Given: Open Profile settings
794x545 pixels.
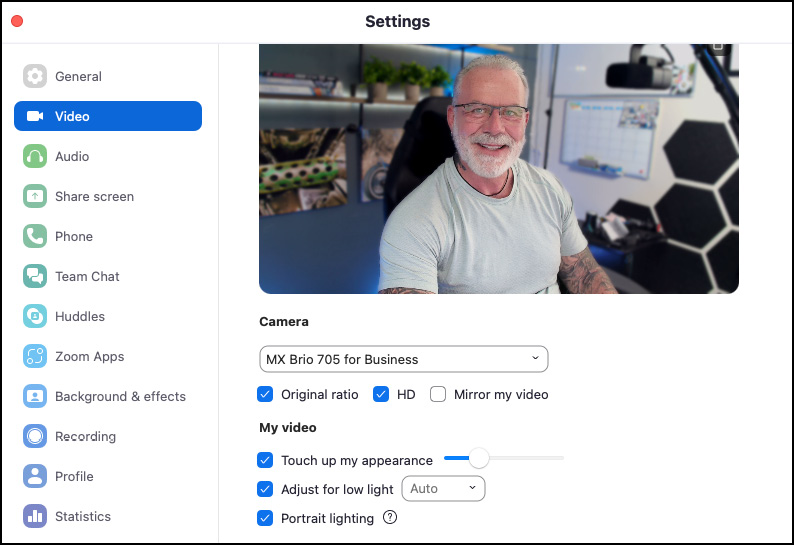Looking at the screenshot, I should click(x=108, y=476).
